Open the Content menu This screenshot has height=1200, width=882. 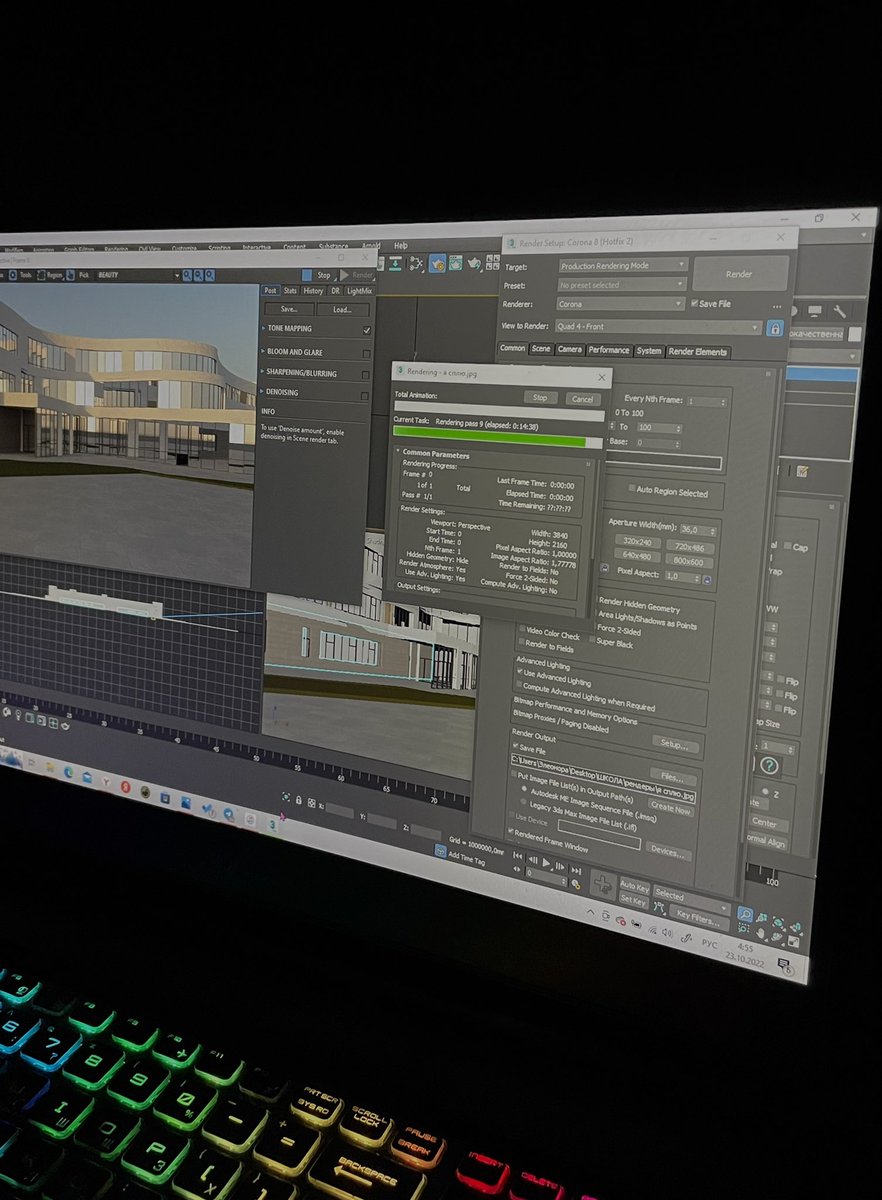pyautogui.click(x=294, y=246)
